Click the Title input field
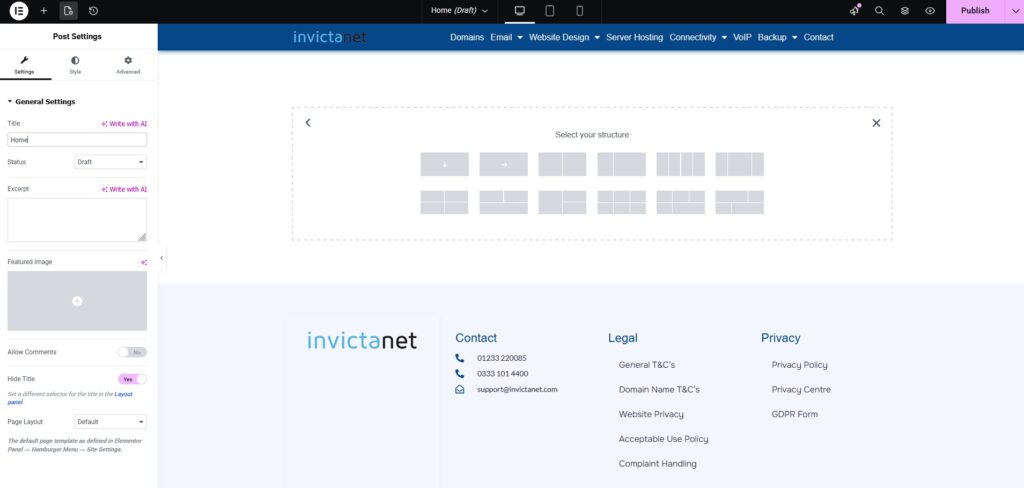The height and width of the screenshot is (488, 1024). point(77,140)
